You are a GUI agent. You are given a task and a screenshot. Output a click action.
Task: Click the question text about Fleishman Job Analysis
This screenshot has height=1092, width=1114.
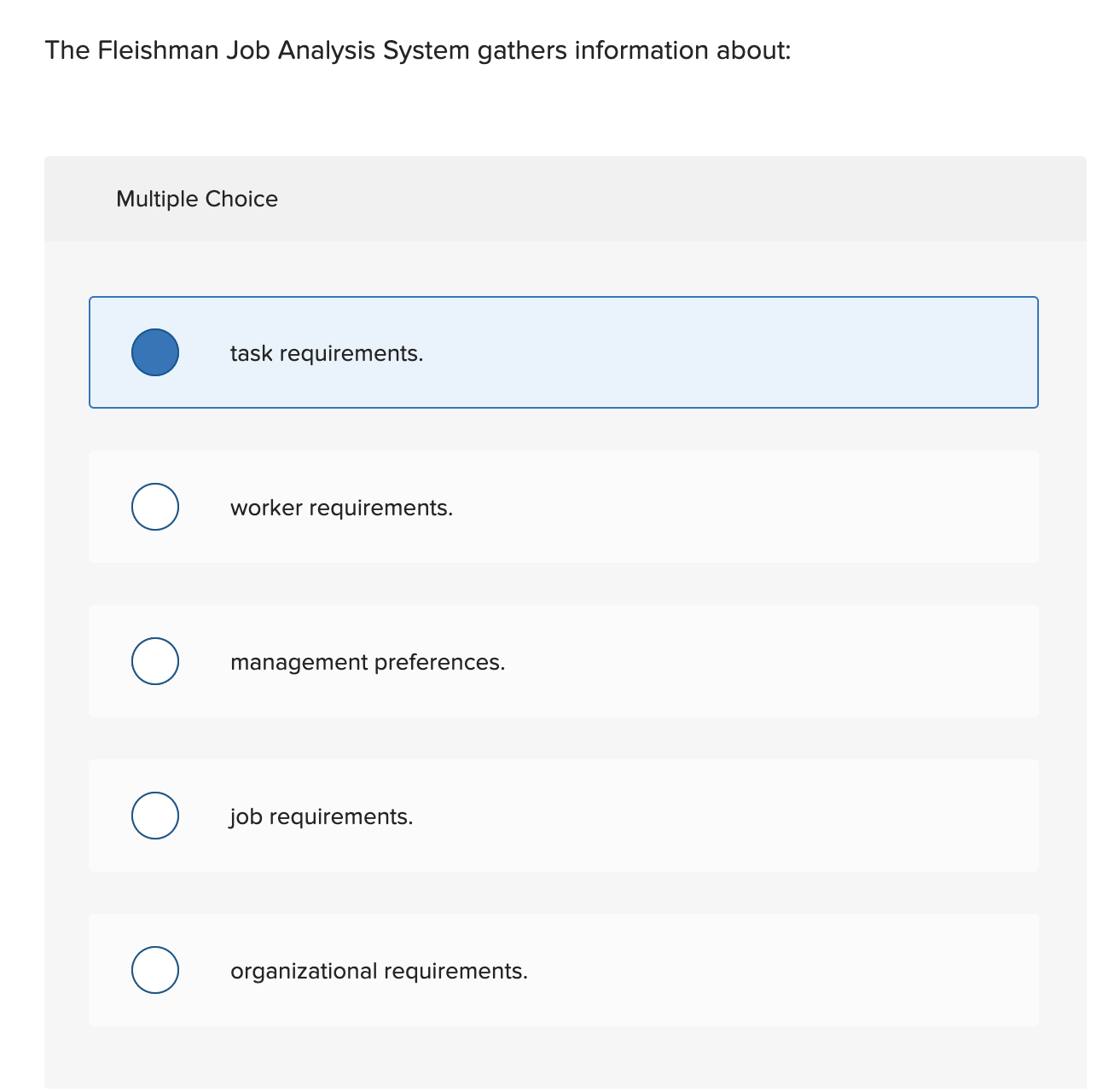[x=418, y=50]
